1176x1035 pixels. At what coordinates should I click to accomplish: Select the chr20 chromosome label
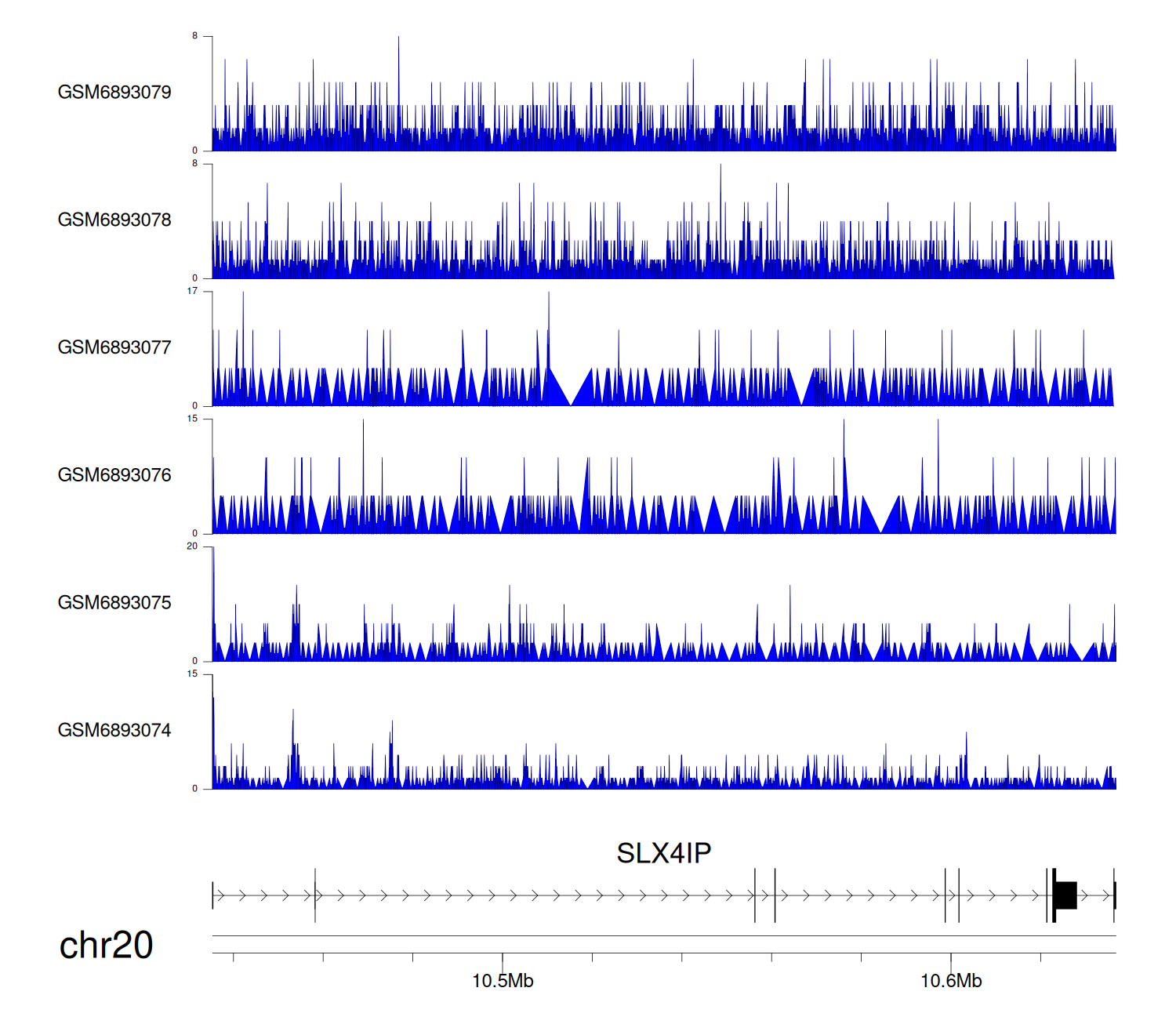pos(106,946)
